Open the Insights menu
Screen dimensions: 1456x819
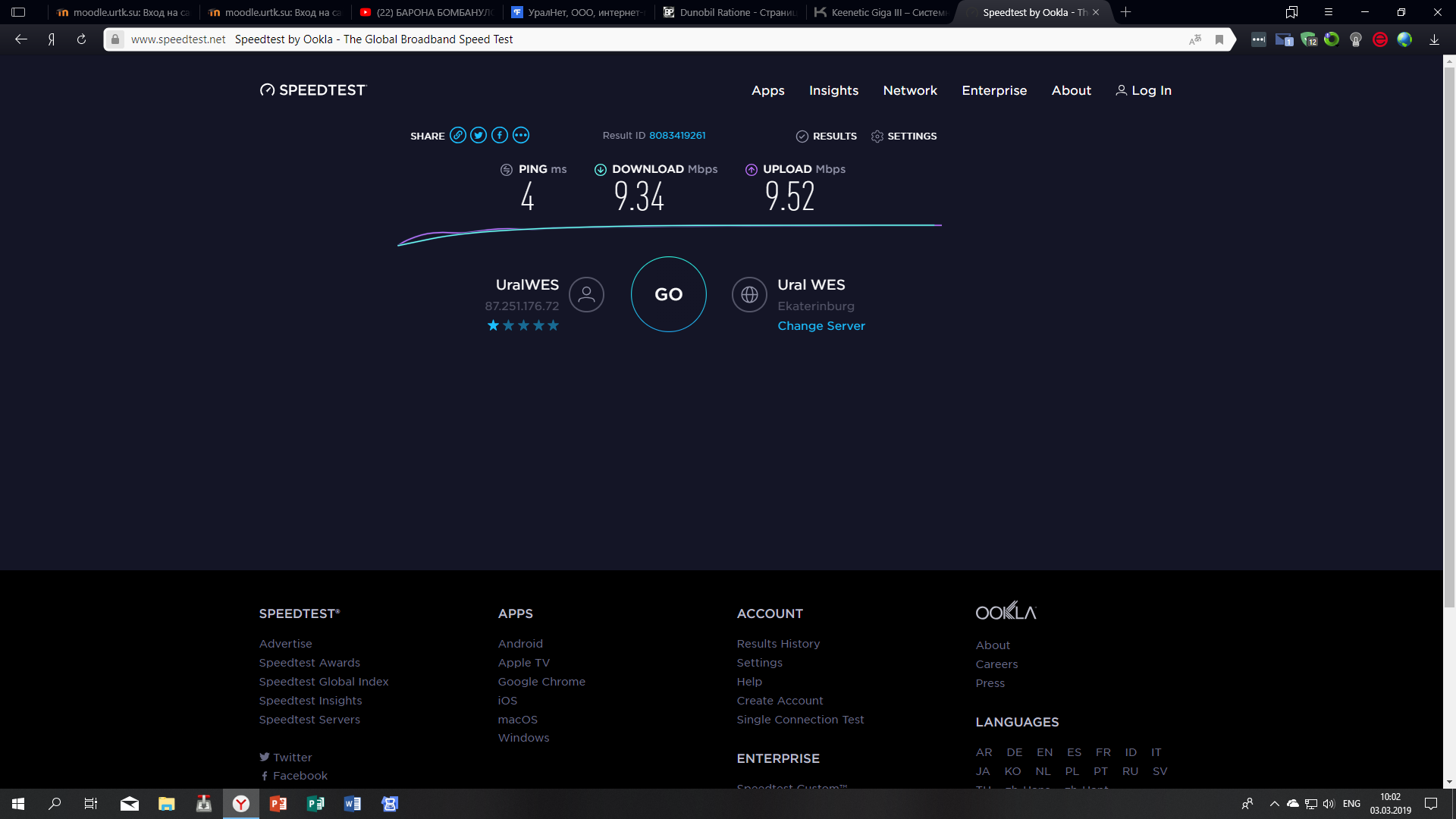[x=833, y=90]
